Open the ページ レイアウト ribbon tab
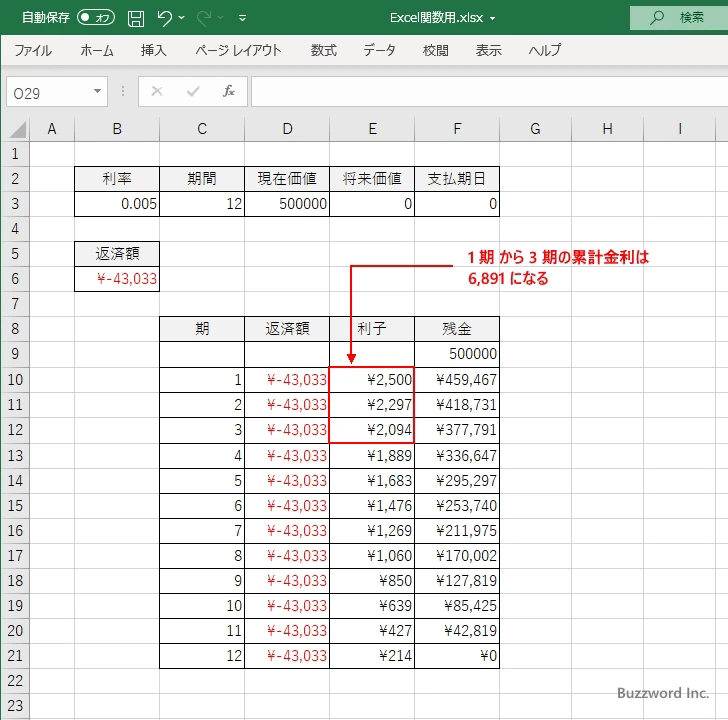This screenshot has width=728, height=720. tap(238, 50)
